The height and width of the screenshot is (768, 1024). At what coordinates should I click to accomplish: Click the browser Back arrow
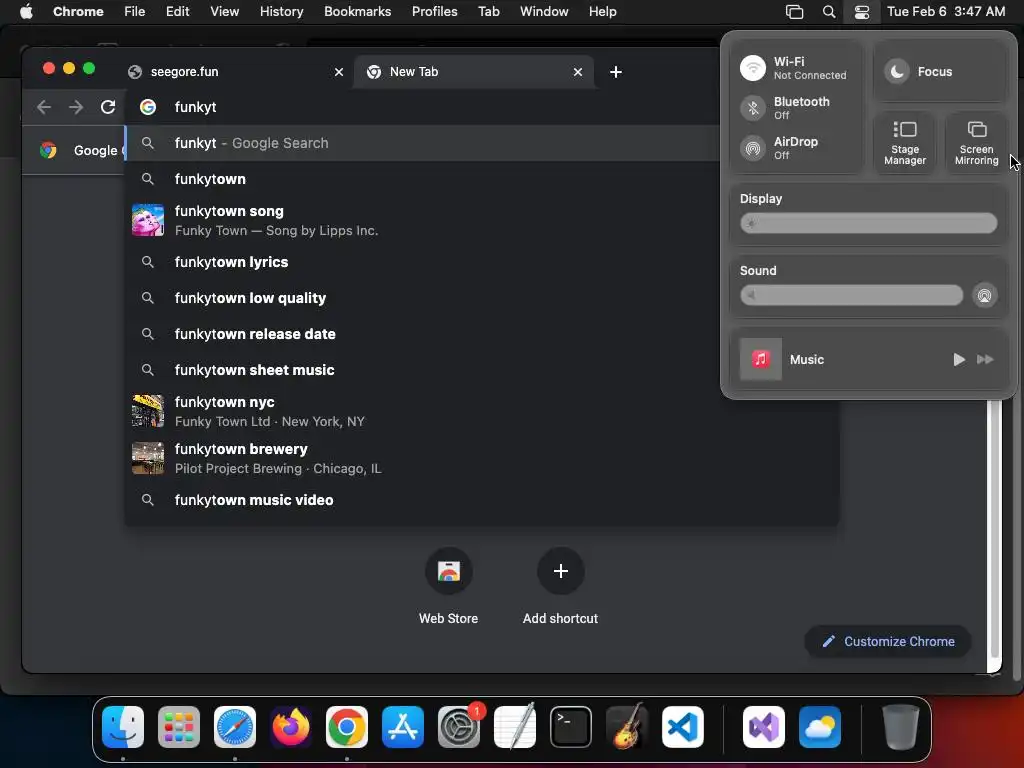(44, 107)
